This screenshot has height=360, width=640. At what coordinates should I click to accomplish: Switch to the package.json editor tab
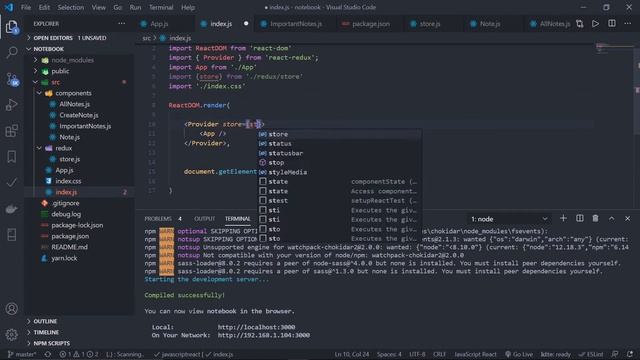[x=371, y=24]
